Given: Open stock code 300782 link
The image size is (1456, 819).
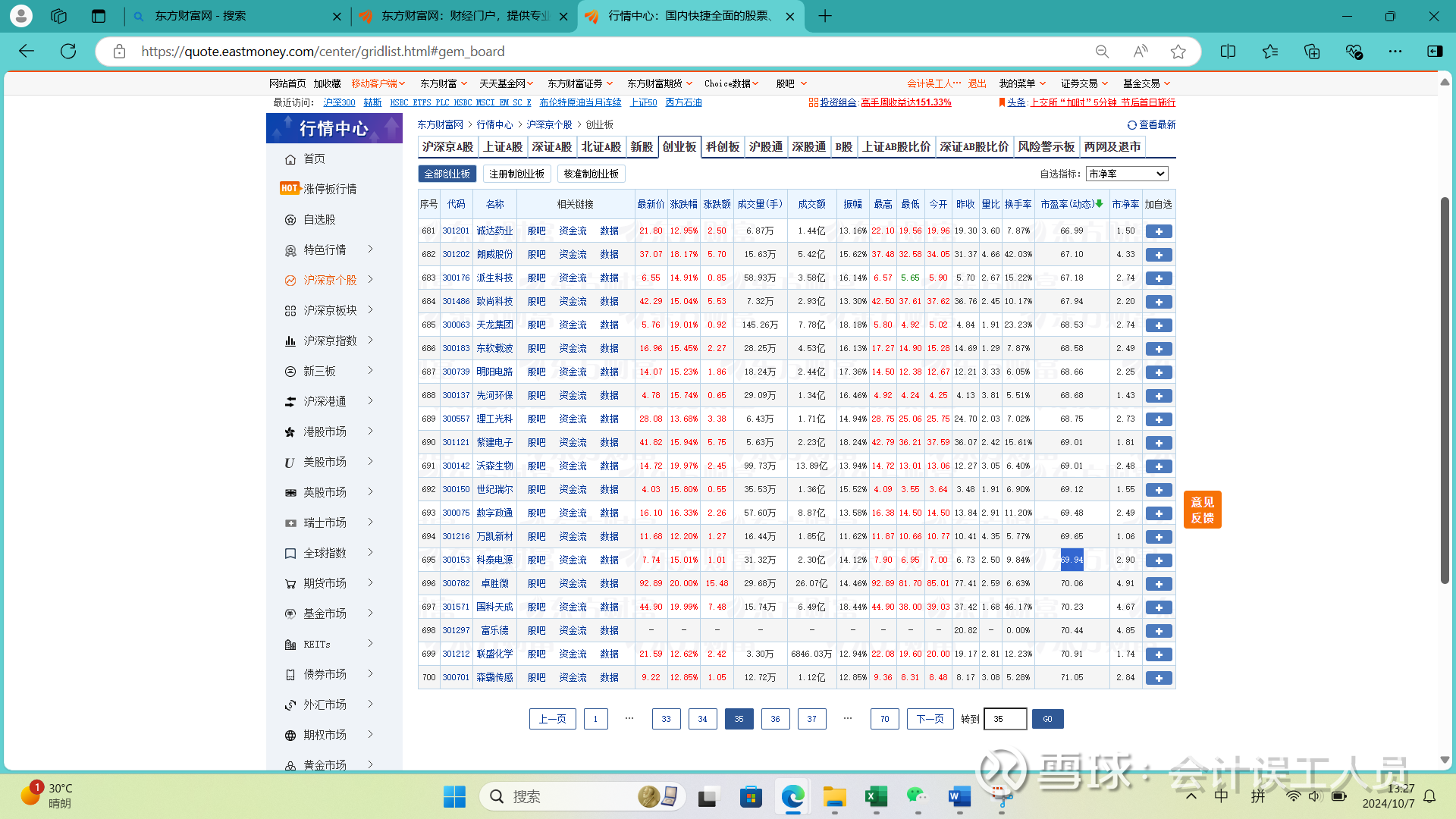Looking at the screenshot, I should tap(456, 584).
